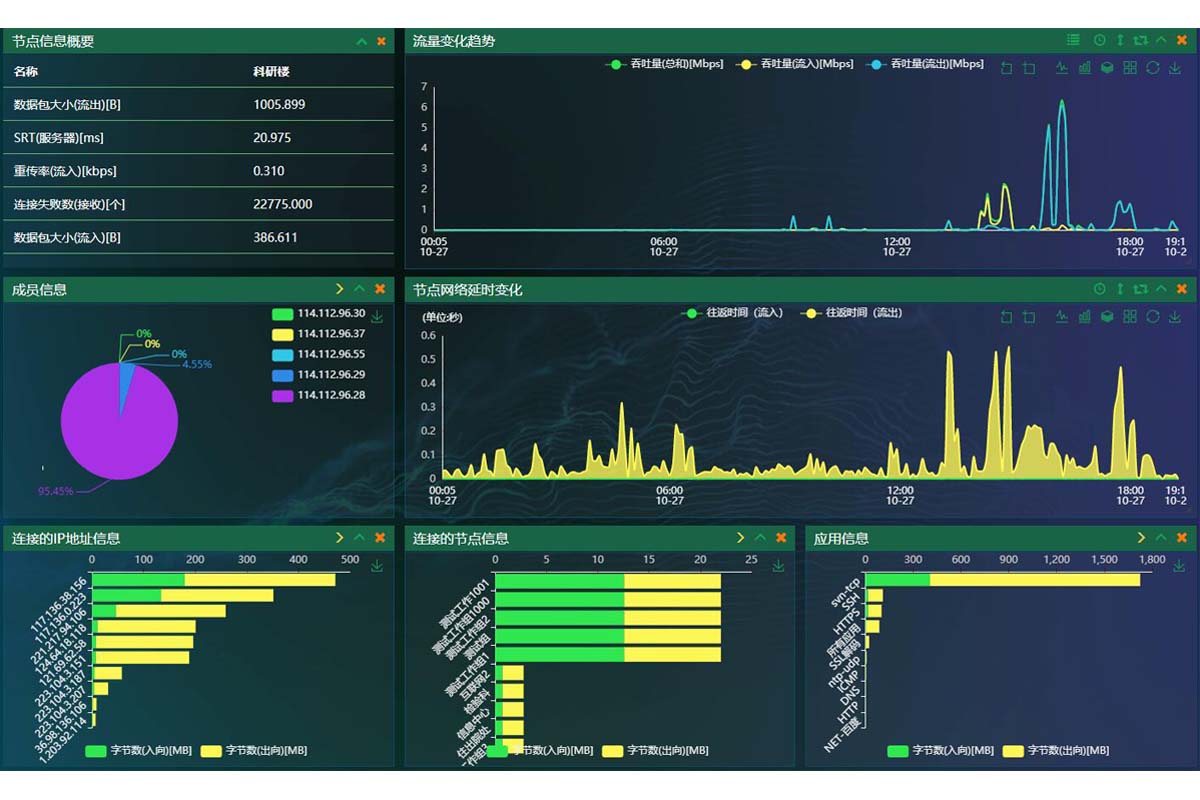Viewport: 1200px width, 800px height.
Task: Download the 节点网络延时变化 chart image
Action: click(1175, 317)
